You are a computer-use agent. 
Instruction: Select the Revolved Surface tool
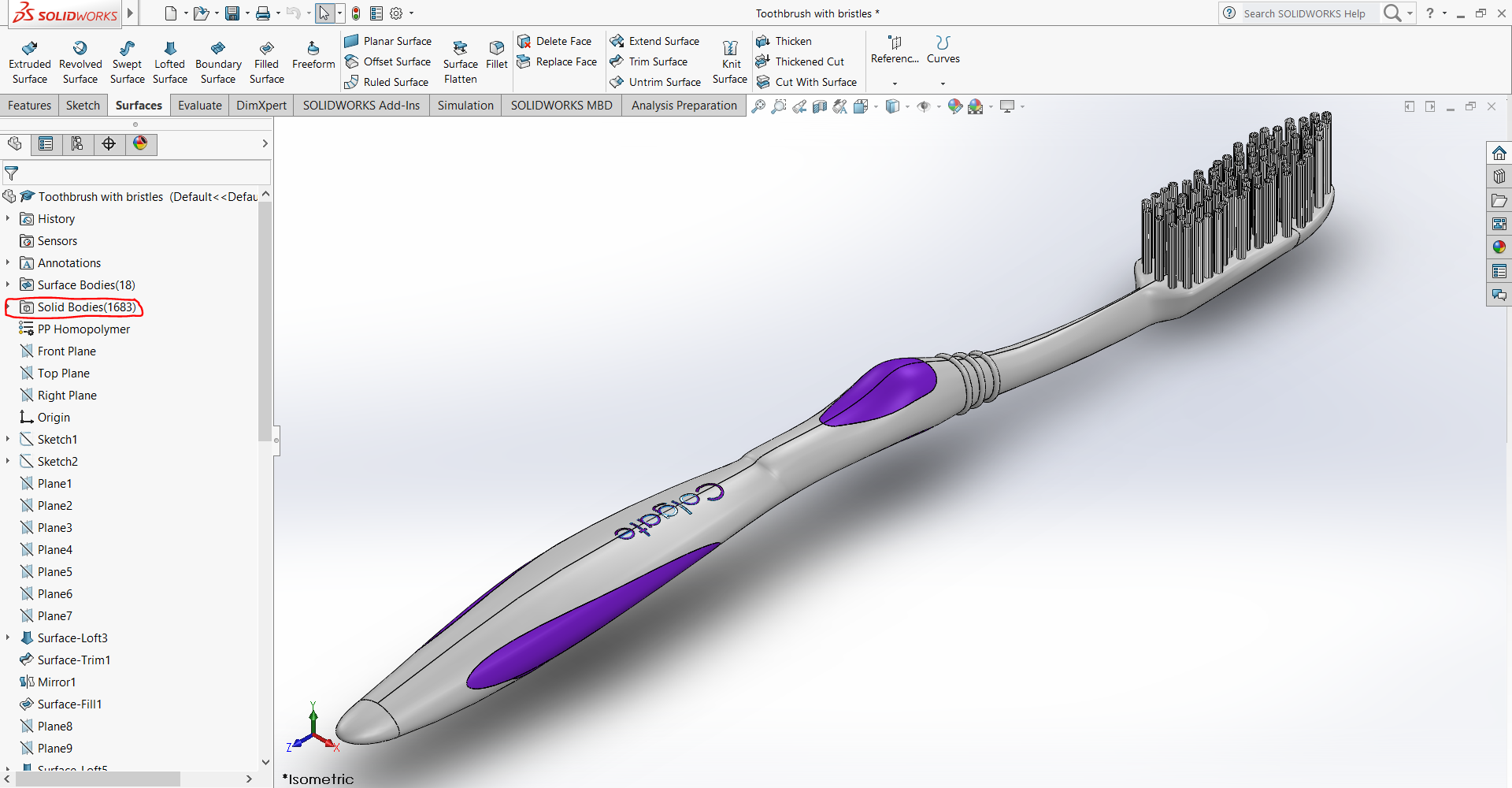pyautogui.click(x=80, y=62)
